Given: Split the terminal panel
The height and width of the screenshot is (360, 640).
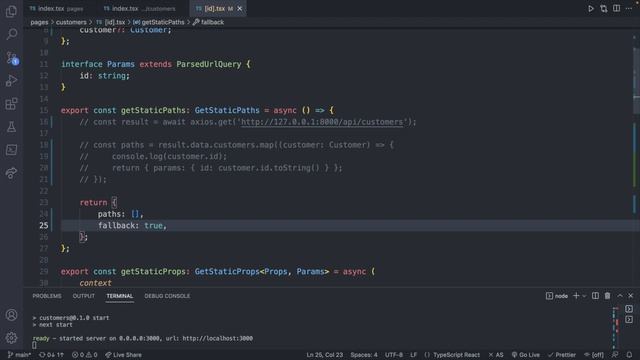Looking at the screenshot, I should 596,296.
